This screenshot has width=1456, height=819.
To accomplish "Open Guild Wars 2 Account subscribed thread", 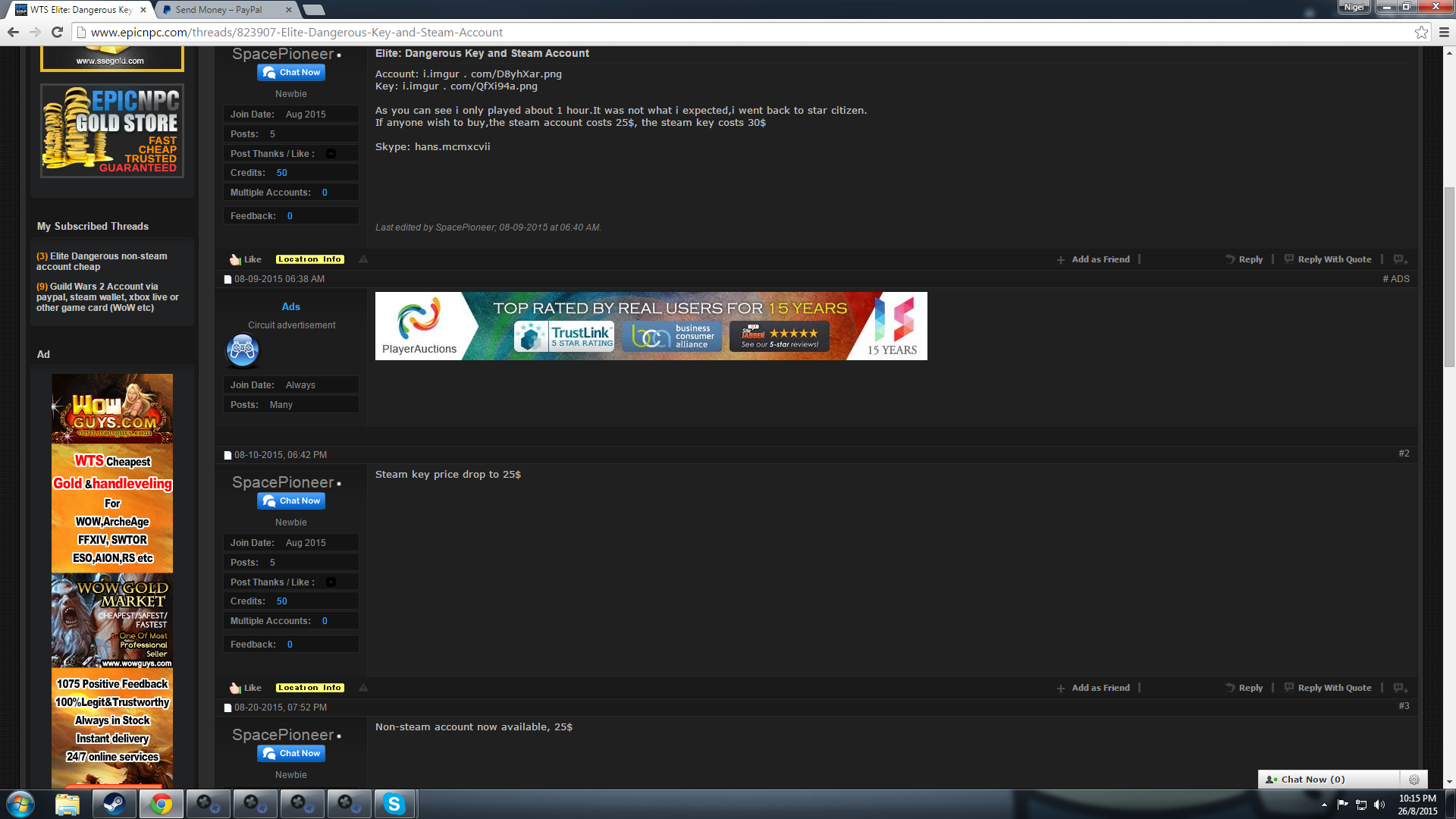I will [108, 297].
